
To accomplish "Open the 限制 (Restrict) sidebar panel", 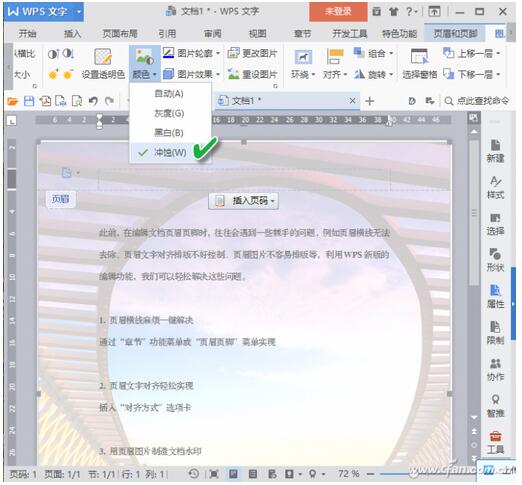I will (x=495, y=333).
